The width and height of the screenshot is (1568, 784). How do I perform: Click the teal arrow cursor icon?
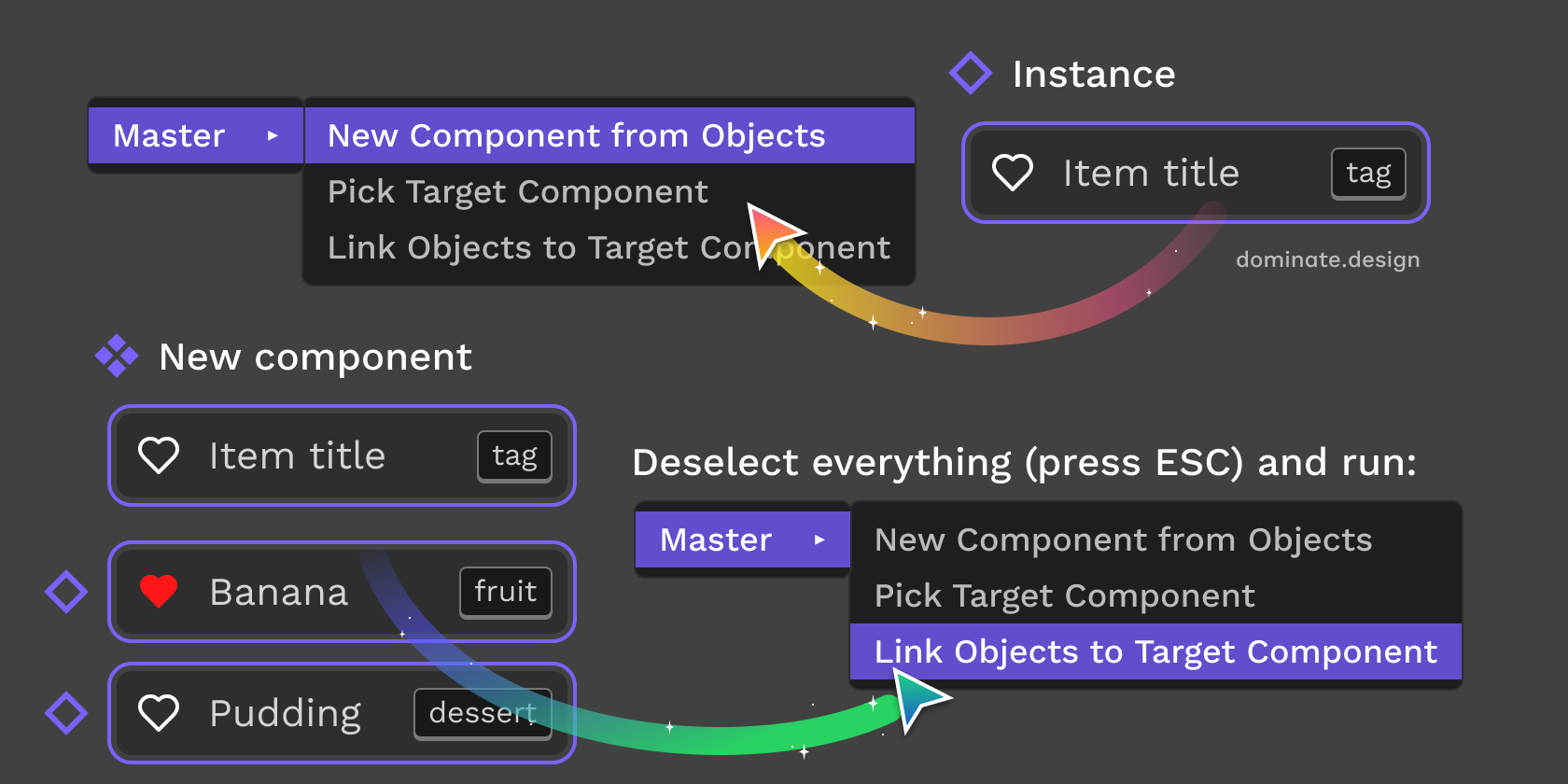918,698
